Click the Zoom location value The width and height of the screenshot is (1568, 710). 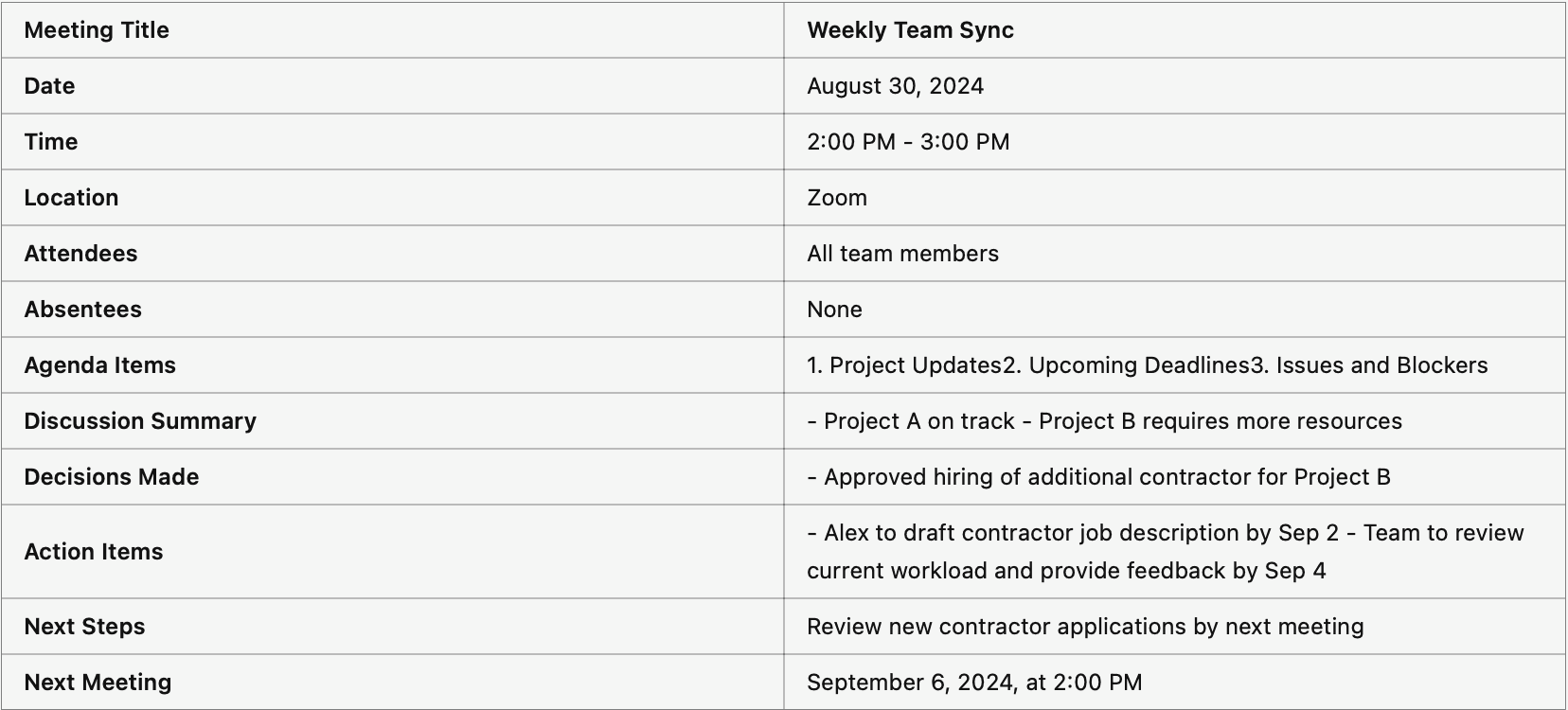point(837,198)
